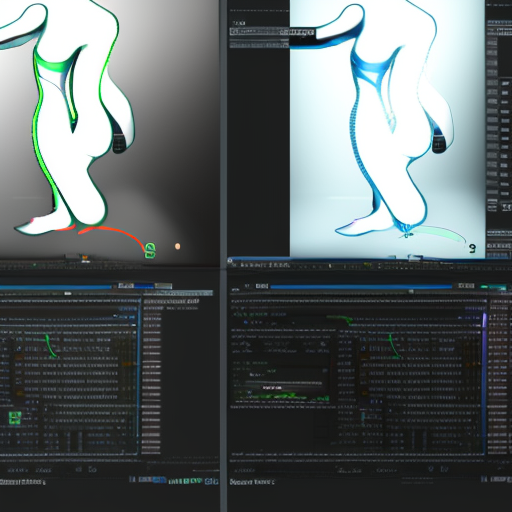512x512 pixels.
Task: Click the green curve marker in the right timeline panel
Action: pos(393,347)
